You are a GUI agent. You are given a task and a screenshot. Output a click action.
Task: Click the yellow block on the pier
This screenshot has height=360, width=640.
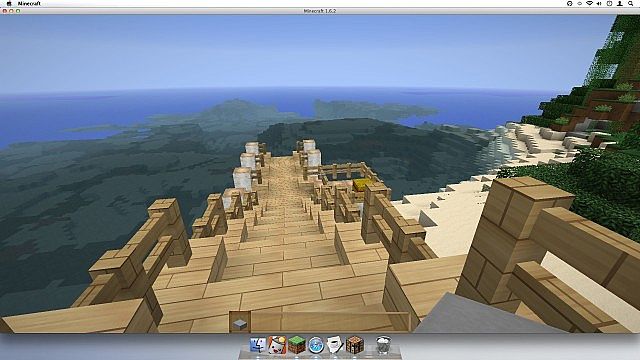point(363,184)
